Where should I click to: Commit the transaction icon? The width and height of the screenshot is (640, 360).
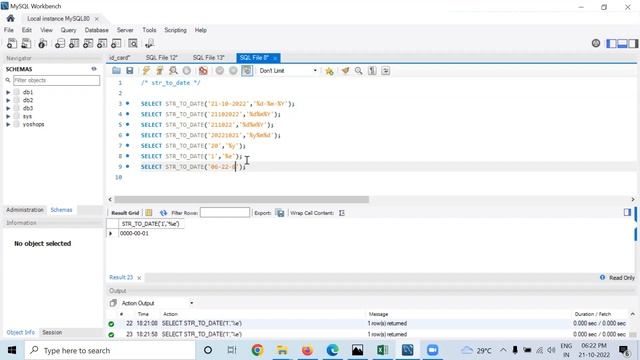[220, 71]
